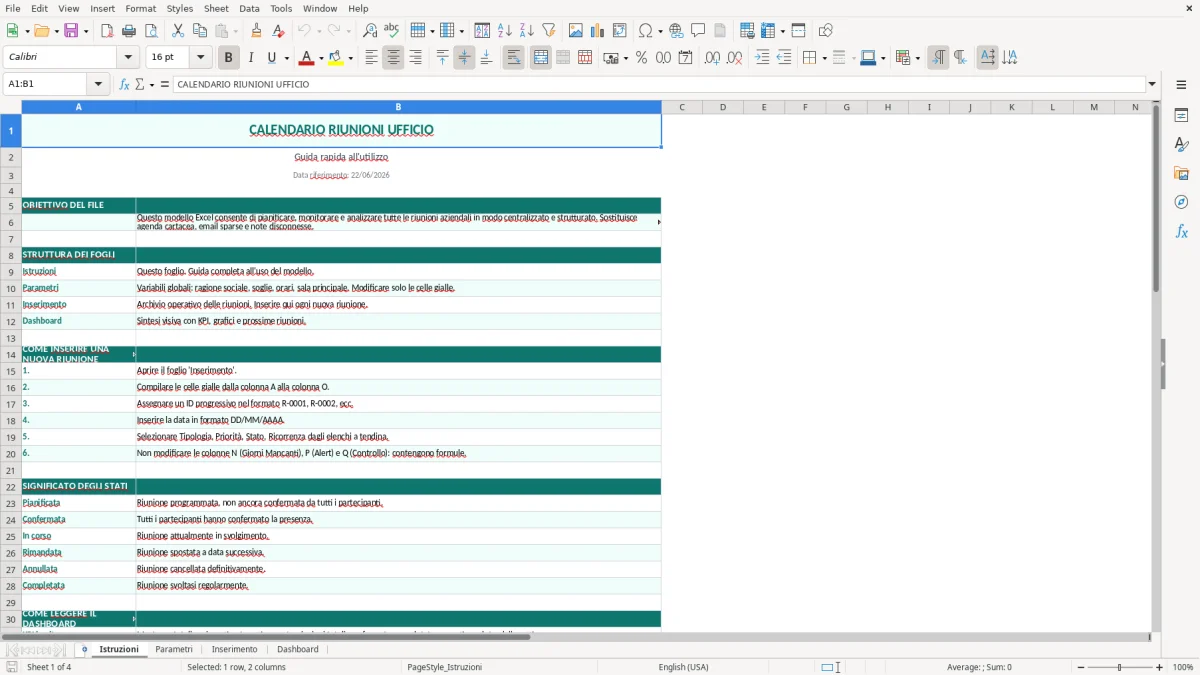Click zoom out minus button
The height and width of the screenshot is (675, 1200).
(1080, 667)
